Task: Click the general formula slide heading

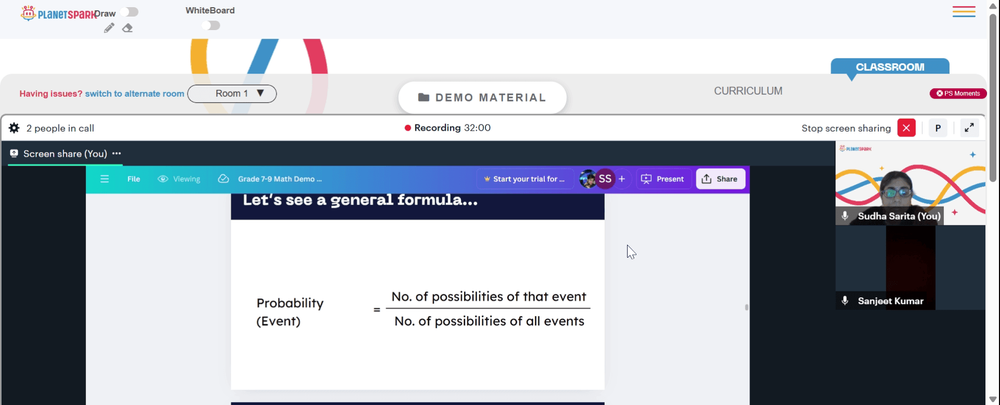Action: tap(360, 200)
